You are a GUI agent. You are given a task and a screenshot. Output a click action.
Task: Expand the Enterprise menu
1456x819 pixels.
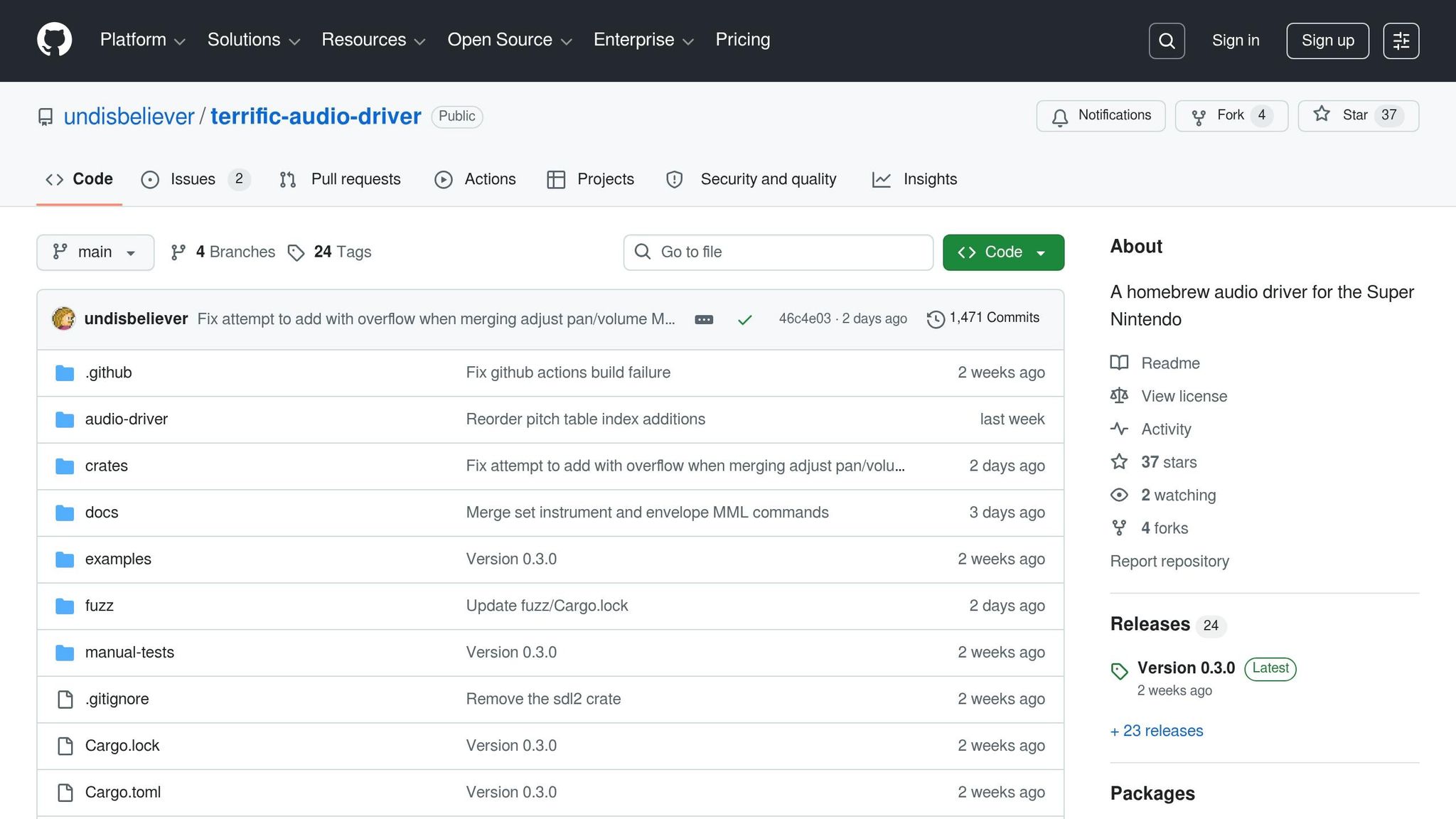(x=643, y=40)
